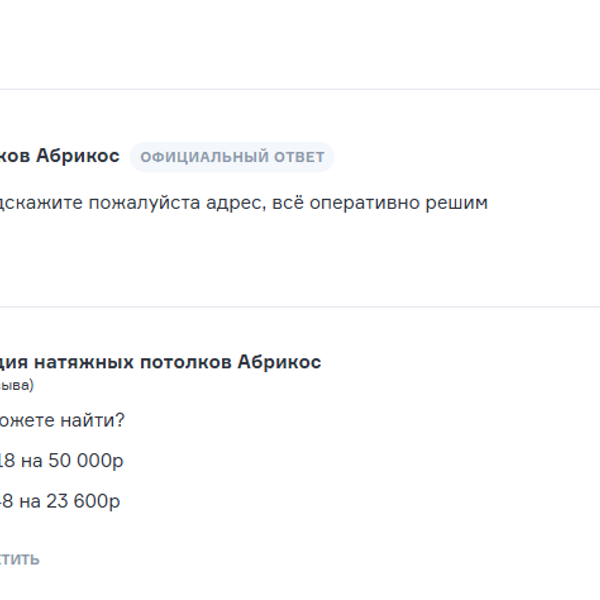
Task: Click the divider line above the official reply
Action: click(300, 90)
